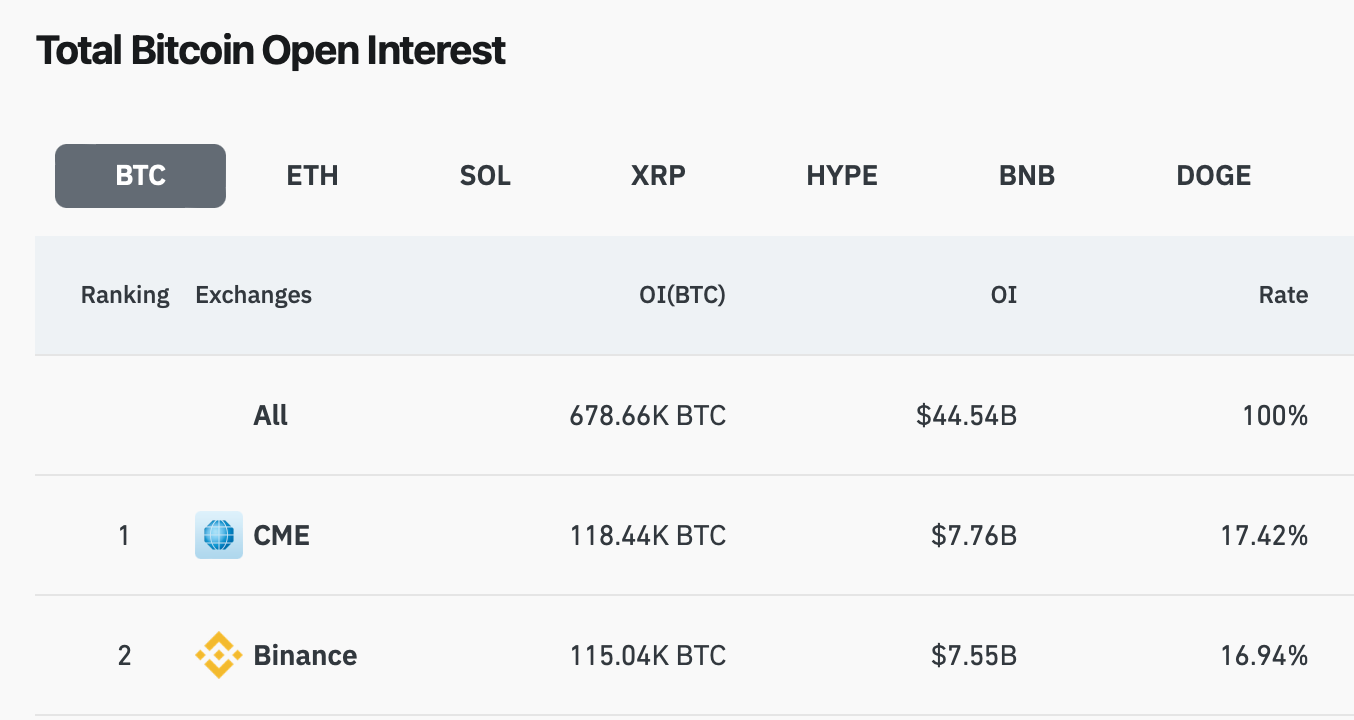This screenshot has width=1354, height=720.
Task: Switch to the ETH tab
Action: click(312, 176)
